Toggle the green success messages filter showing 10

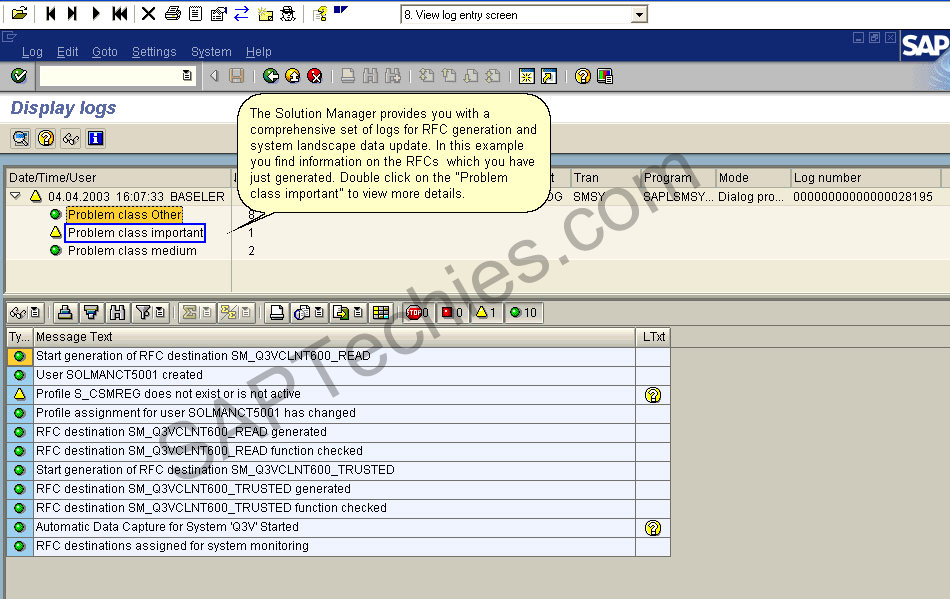522,312
